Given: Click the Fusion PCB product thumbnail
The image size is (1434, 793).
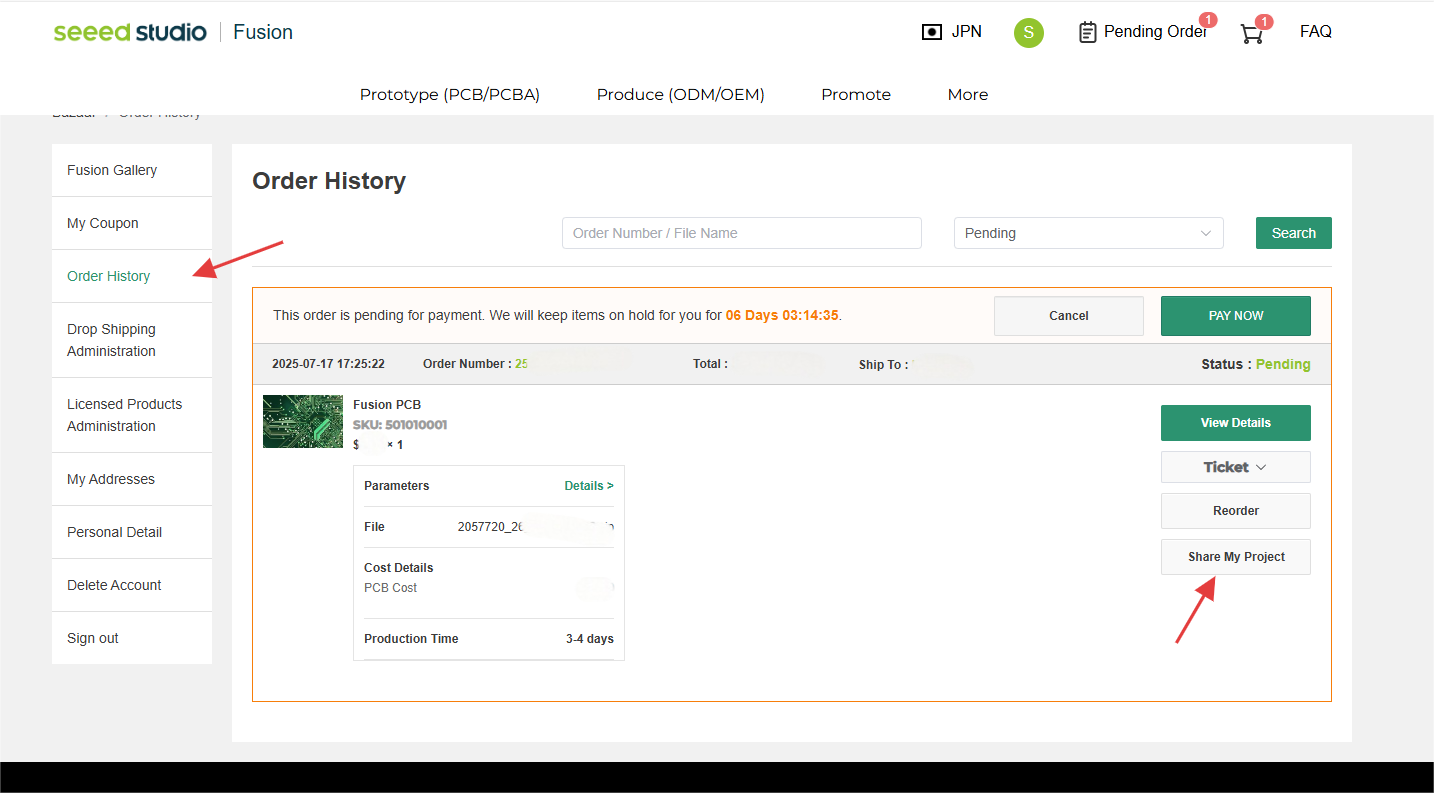Looking at the screenshot, I should 302,421.
